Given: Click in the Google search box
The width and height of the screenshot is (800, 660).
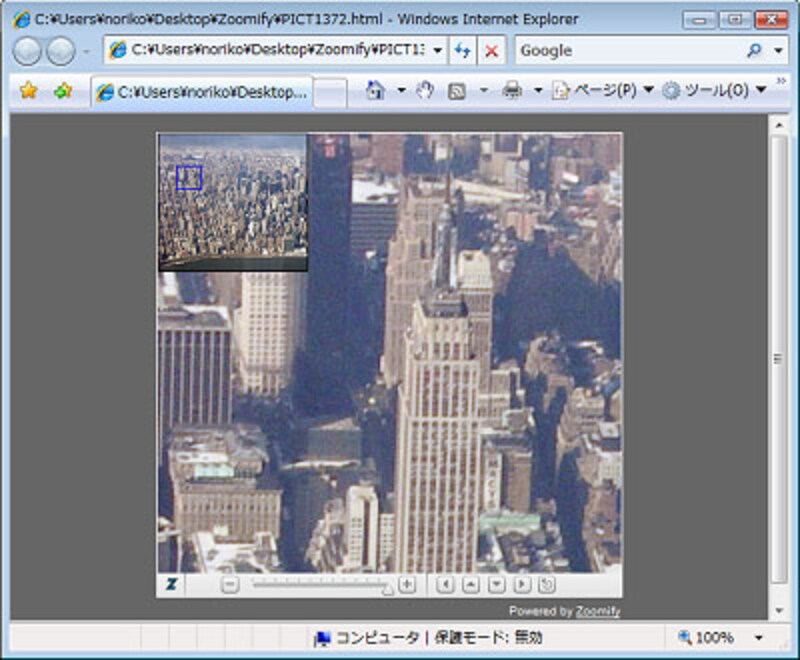Looking at the screenshot, I should point(625,50).
